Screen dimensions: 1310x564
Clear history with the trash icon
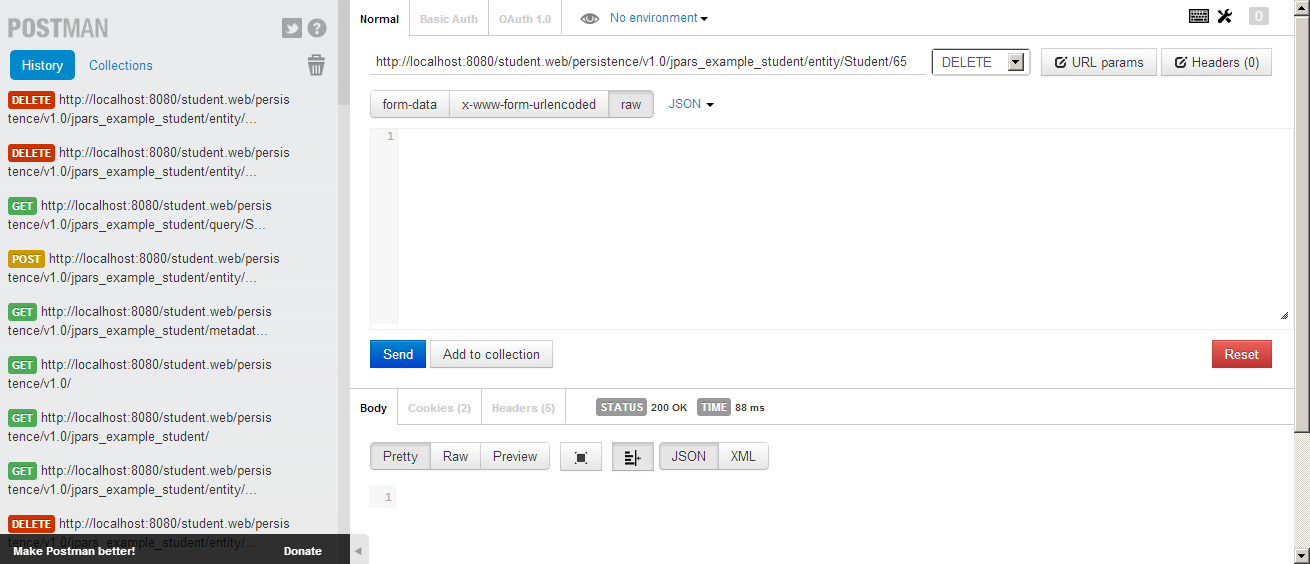(316, 65)
